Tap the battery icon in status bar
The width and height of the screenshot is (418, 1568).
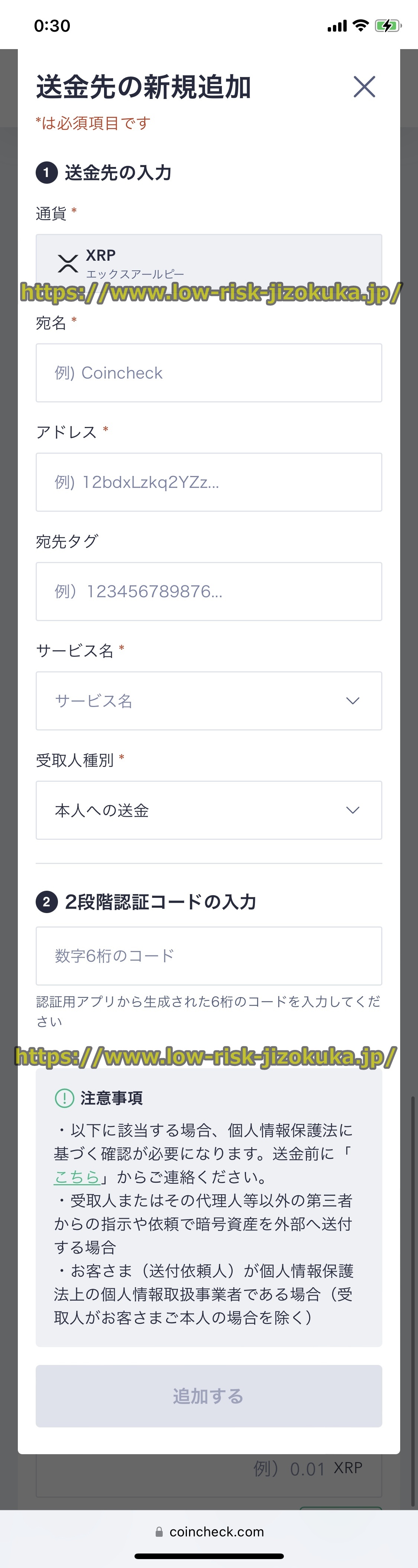tap(387, 26)
